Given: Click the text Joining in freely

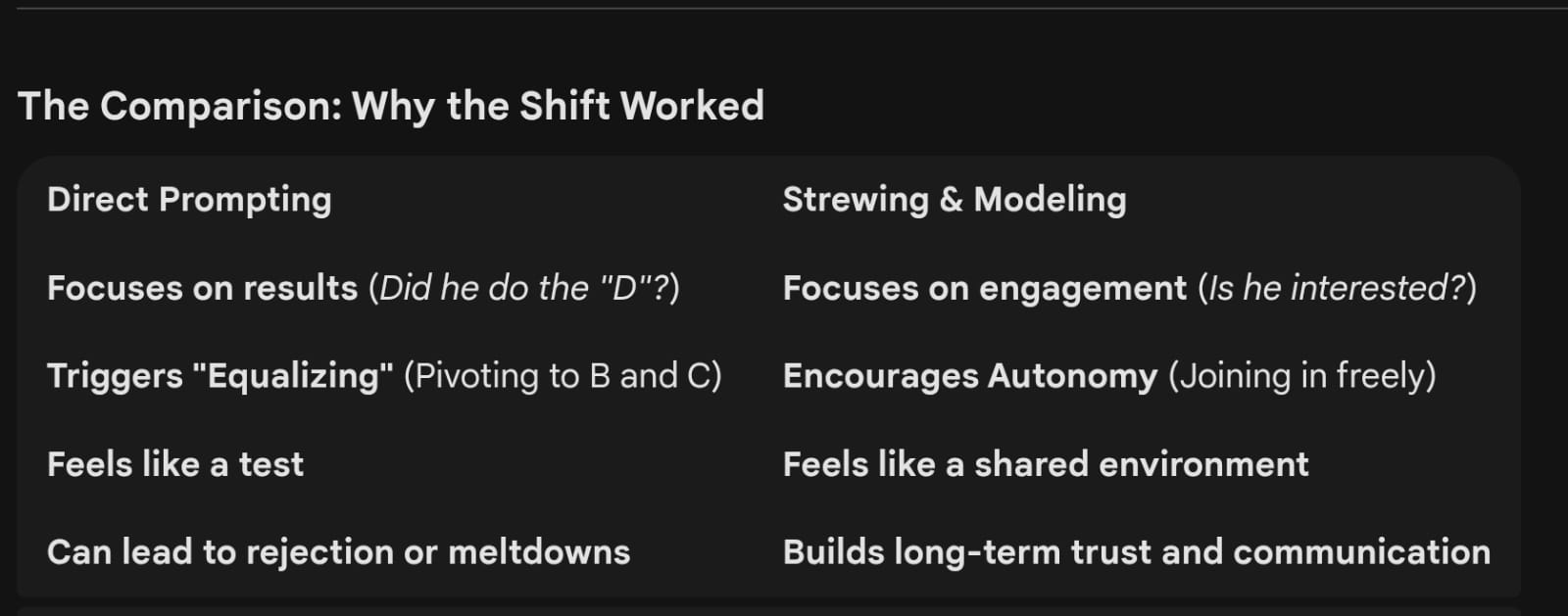Looking at the screenshot, I should pos(1301,376).
